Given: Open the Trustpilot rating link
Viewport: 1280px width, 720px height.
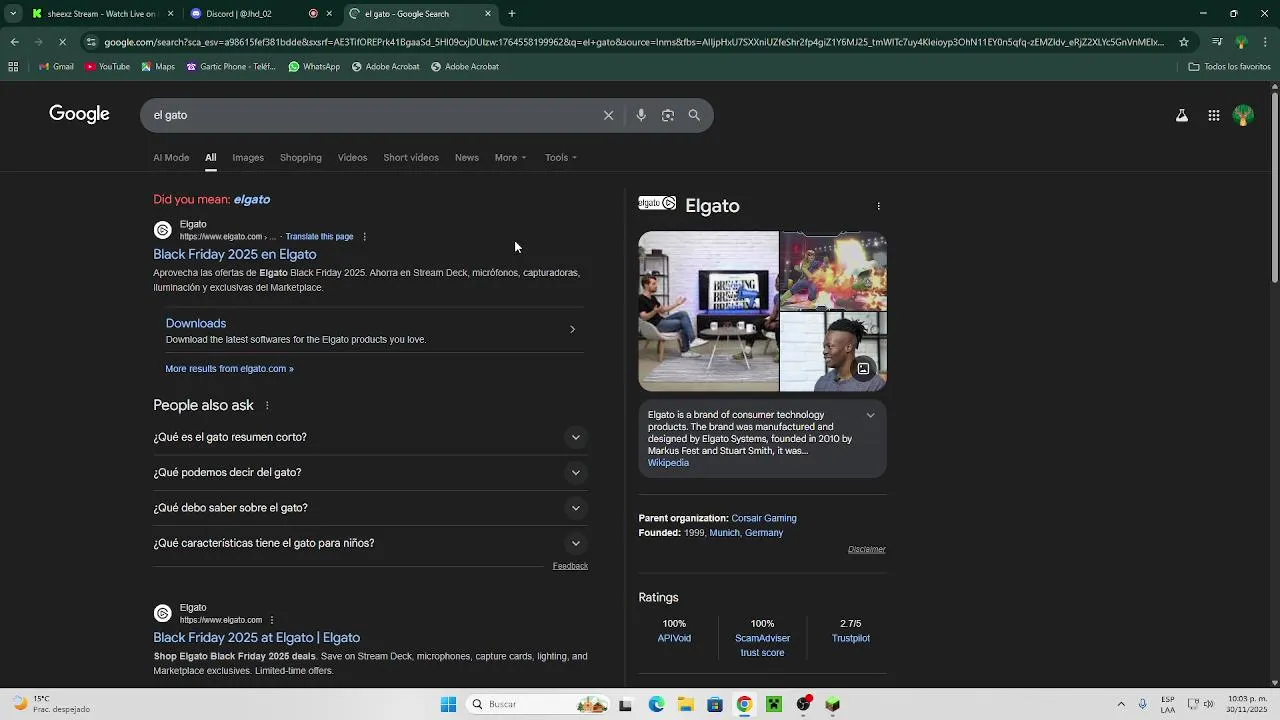Looking at the screenshot, I should pyautogui.click(x=851, y=638).
